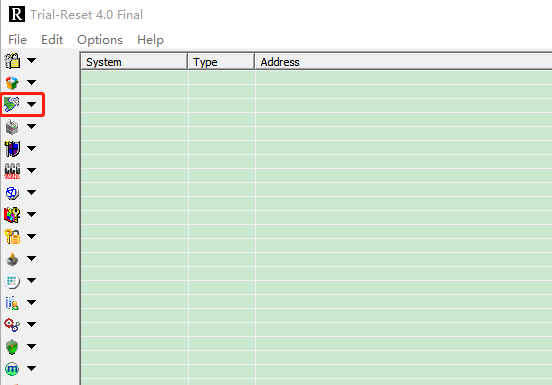The image size is (552, 385).
Task: Click the blue sphere wireframe icon
Action: click(x=12, y=192)
